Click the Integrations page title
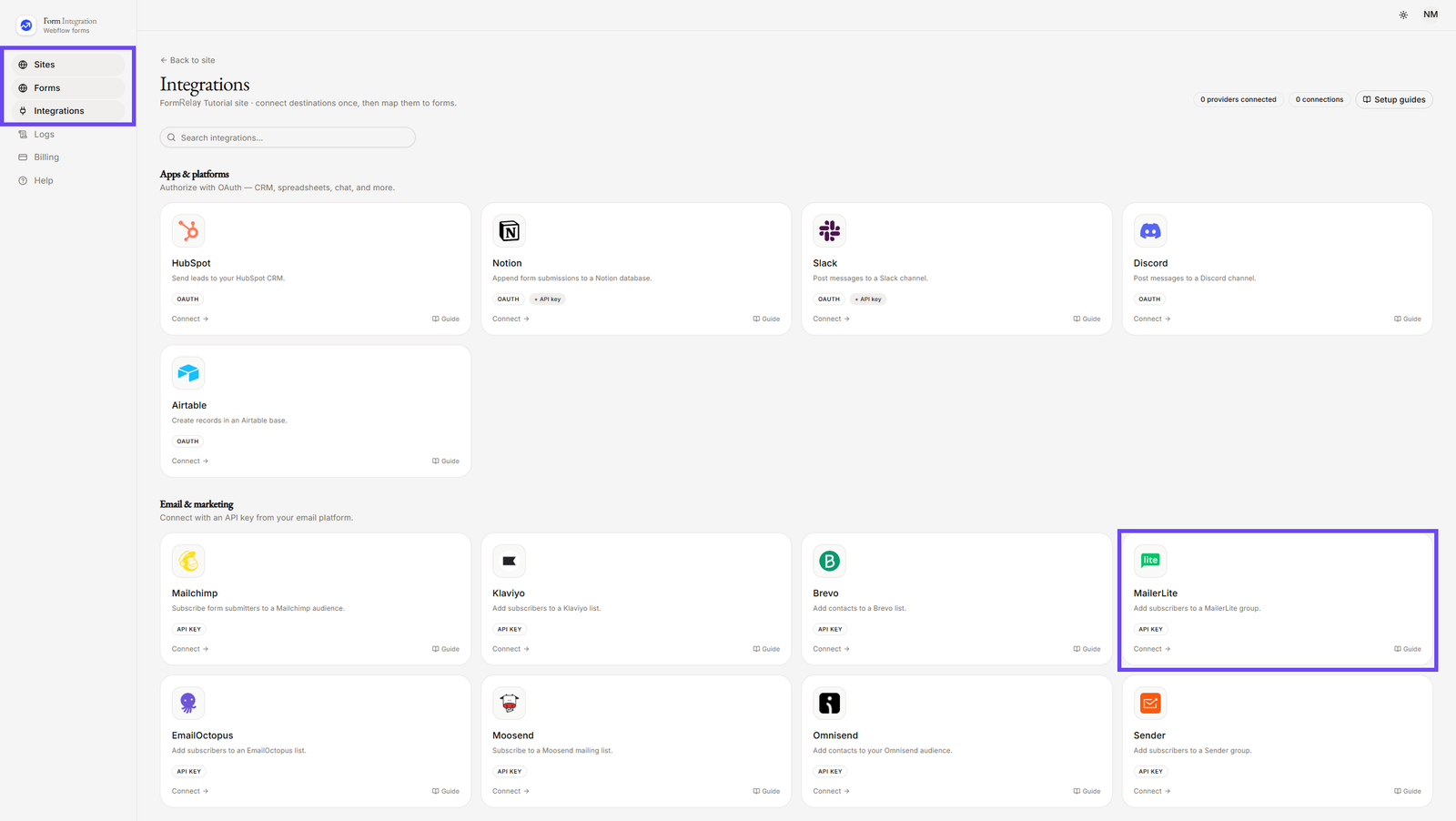 click(x=205, y=84)
